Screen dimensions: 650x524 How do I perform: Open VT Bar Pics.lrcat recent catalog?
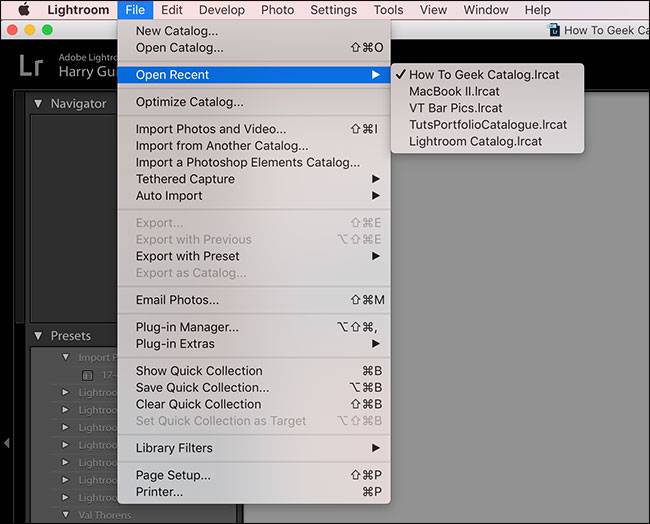click(x=488, y=108)
